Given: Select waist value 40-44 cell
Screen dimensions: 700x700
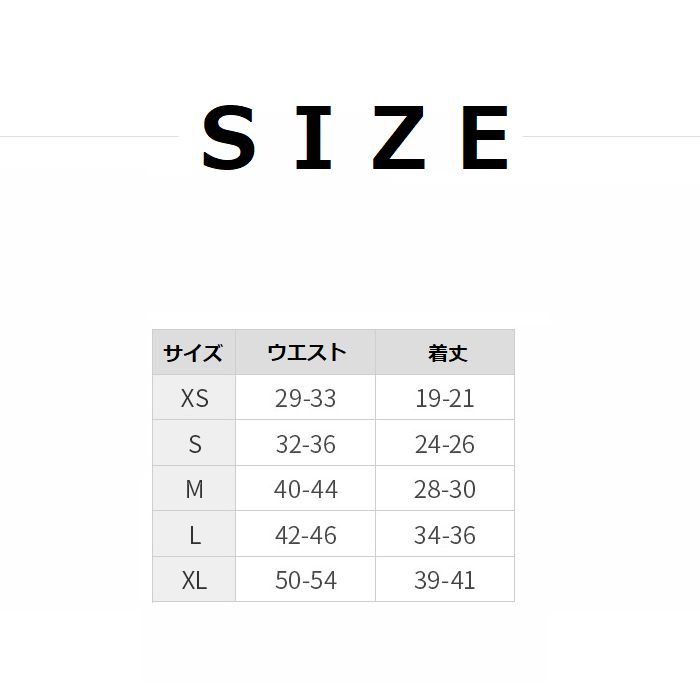Looking at the screenshot, I should tap(305, 488).
